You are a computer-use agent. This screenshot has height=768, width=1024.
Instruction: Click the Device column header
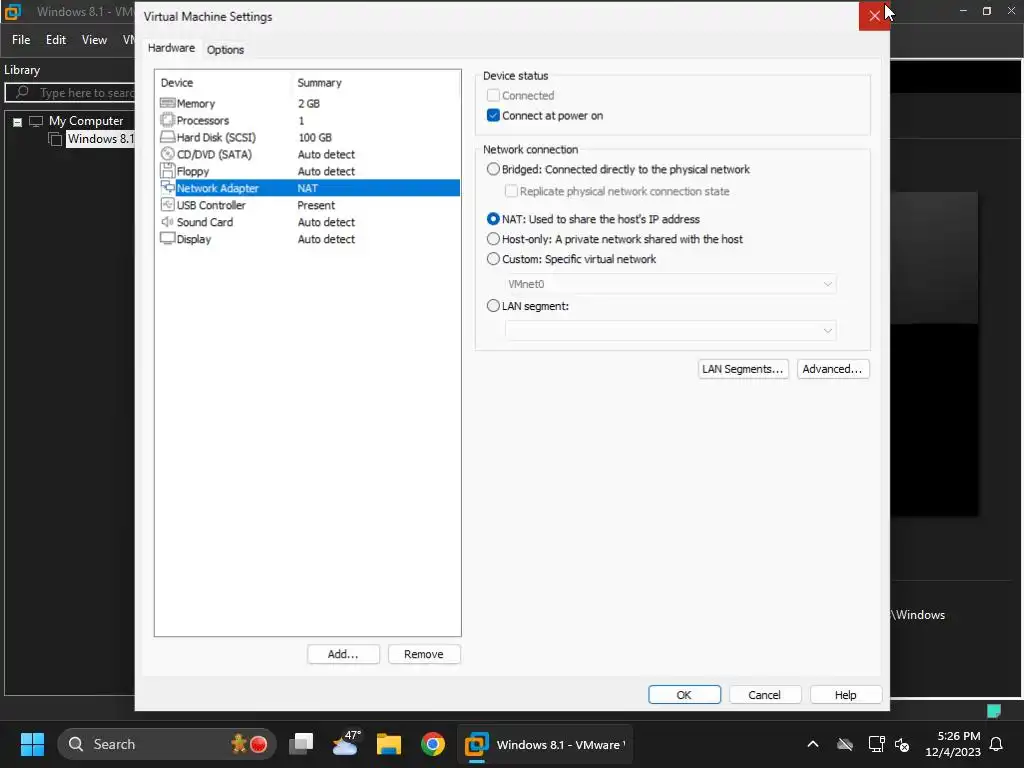(177, 83)
